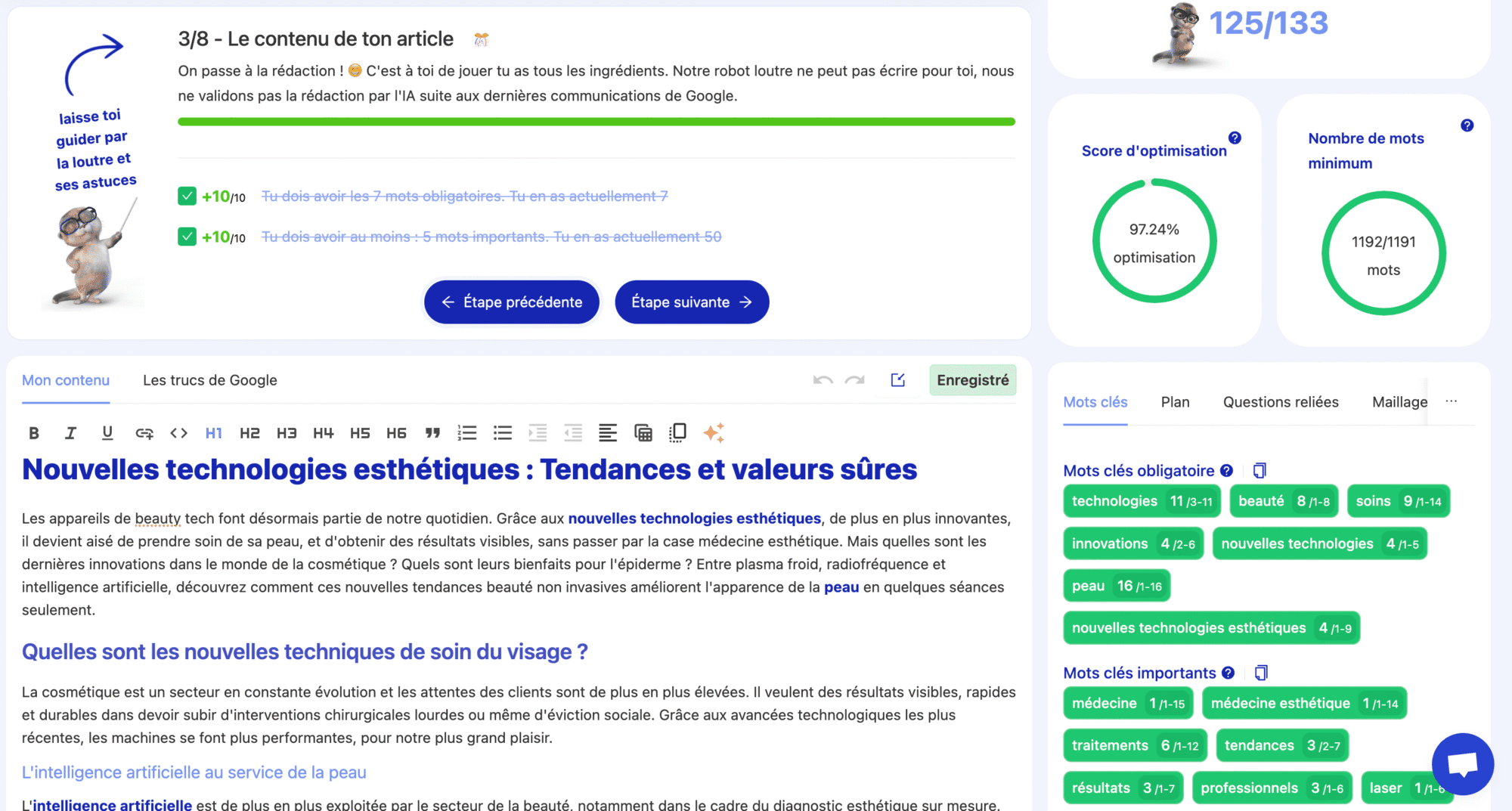Insert a blockquote with the quote icon
Screen dimensions: 1512x811
point(432,433)
